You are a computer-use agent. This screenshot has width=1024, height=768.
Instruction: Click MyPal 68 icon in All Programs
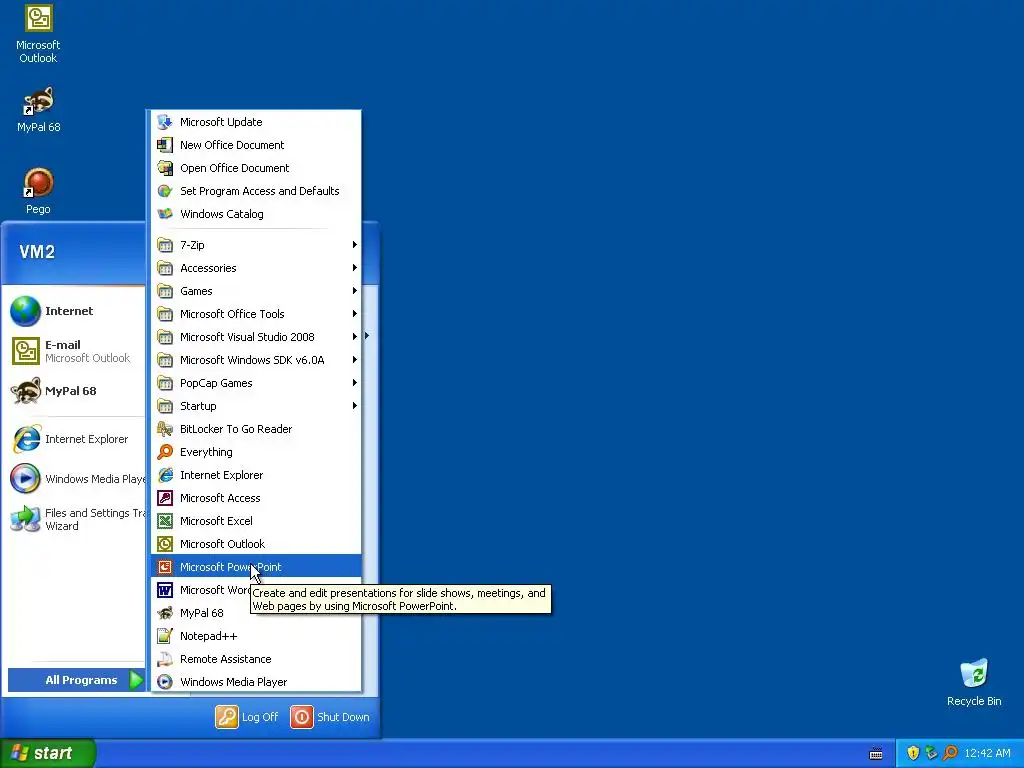165,613
